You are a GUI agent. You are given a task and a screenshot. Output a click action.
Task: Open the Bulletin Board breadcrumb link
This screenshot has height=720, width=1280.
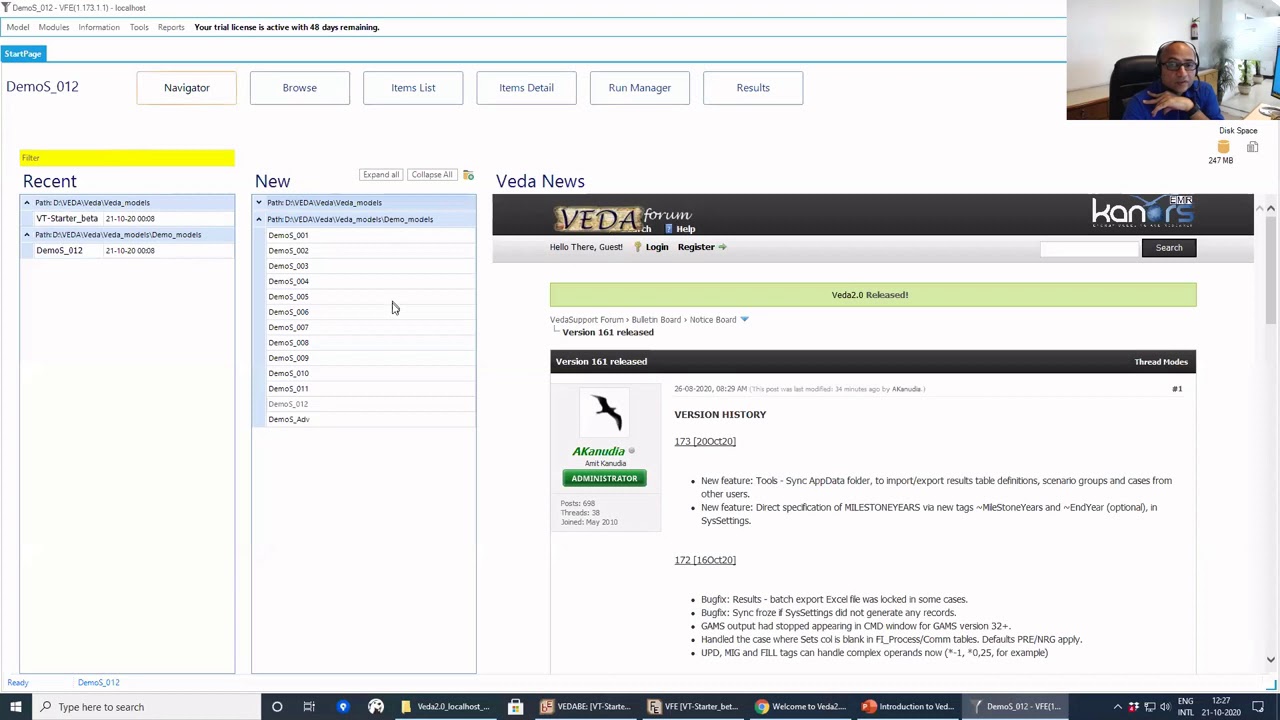click(656, 320)
